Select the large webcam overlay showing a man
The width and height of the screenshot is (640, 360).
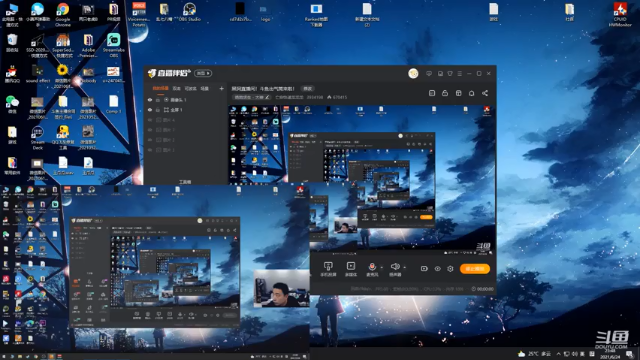click(281, 288)
